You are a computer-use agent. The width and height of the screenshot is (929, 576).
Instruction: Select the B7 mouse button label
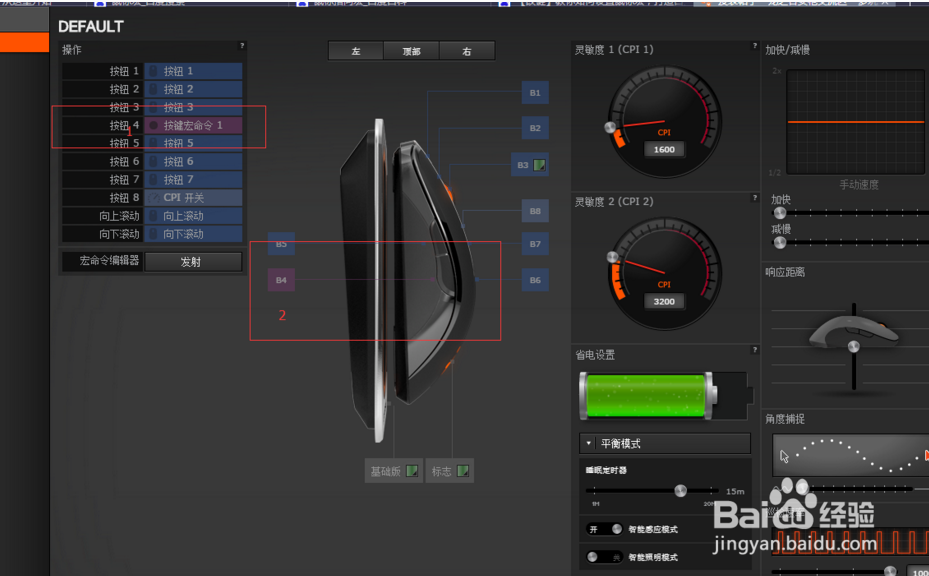coord(535,244)
